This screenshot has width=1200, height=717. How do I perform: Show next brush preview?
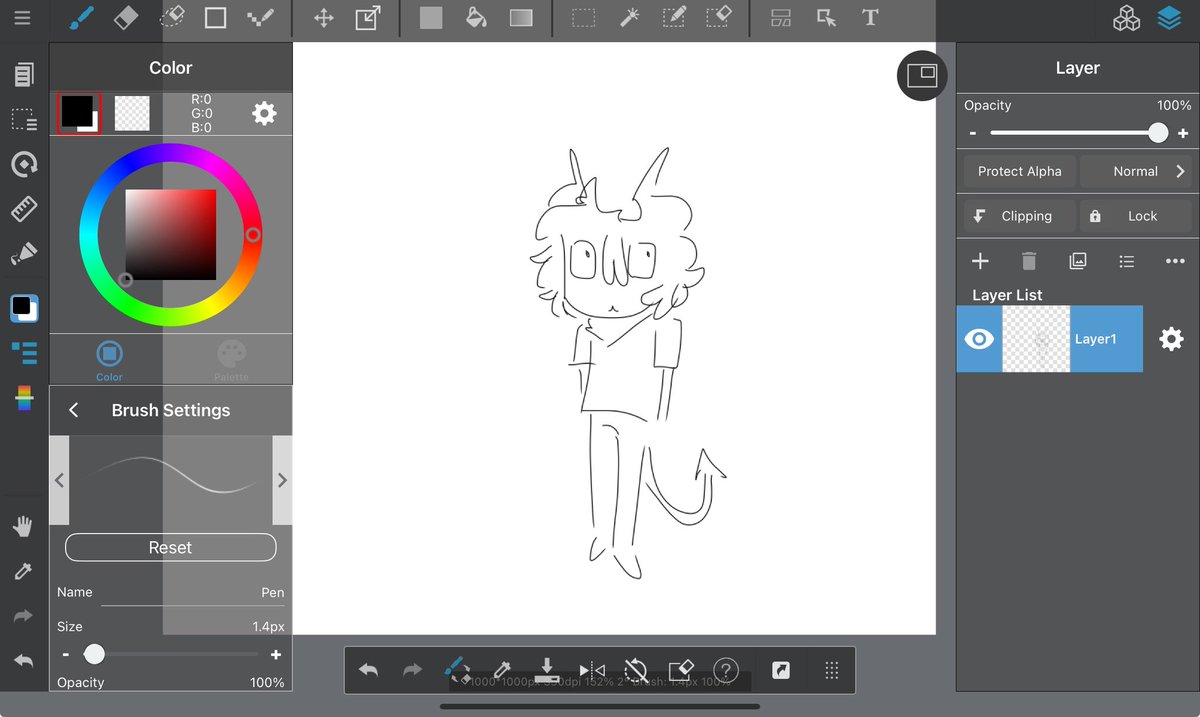pos(282,480)
